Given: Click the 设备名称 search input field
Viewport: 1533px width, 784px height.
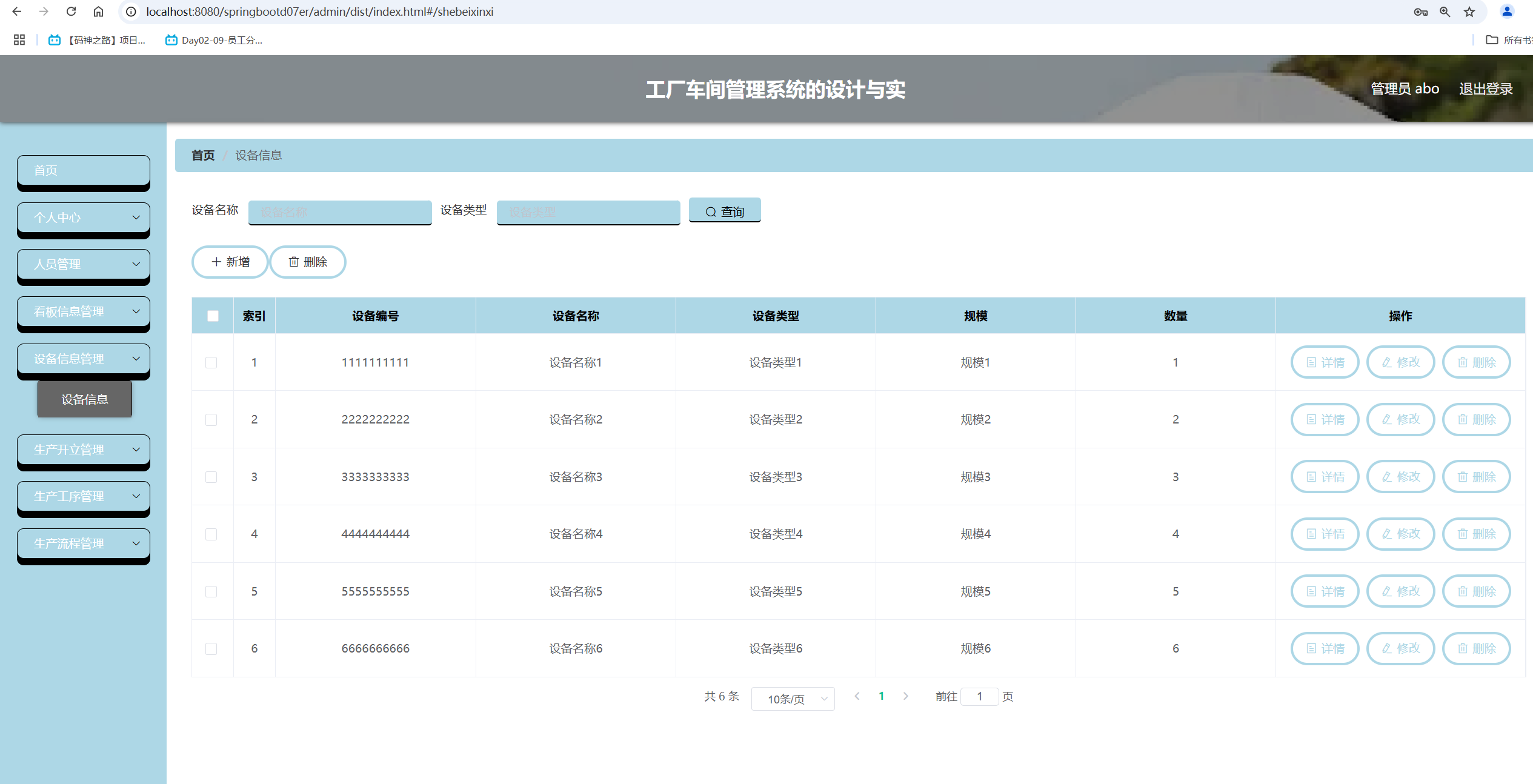Looking at the screenshot, I should click(339, 212).
